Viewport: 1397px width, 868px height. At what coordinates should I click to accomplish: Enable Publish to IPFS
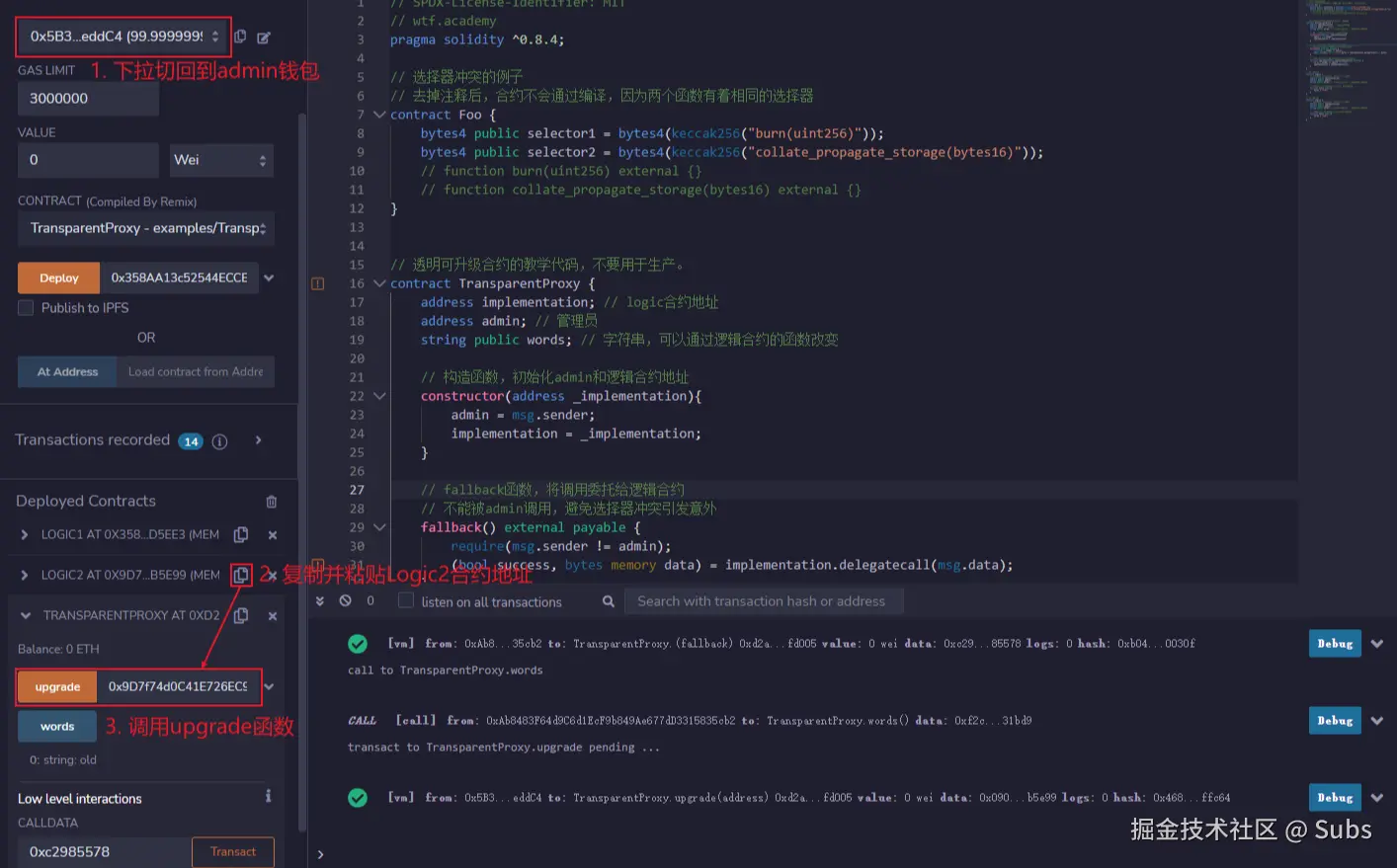click(x=26, y=308)
